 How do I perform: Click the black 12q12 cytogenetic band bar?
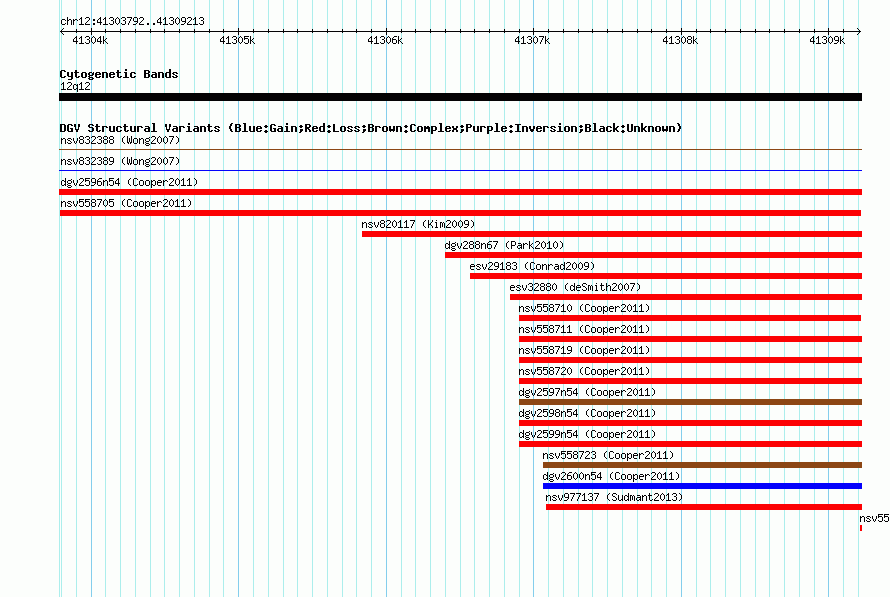(460, 97)
